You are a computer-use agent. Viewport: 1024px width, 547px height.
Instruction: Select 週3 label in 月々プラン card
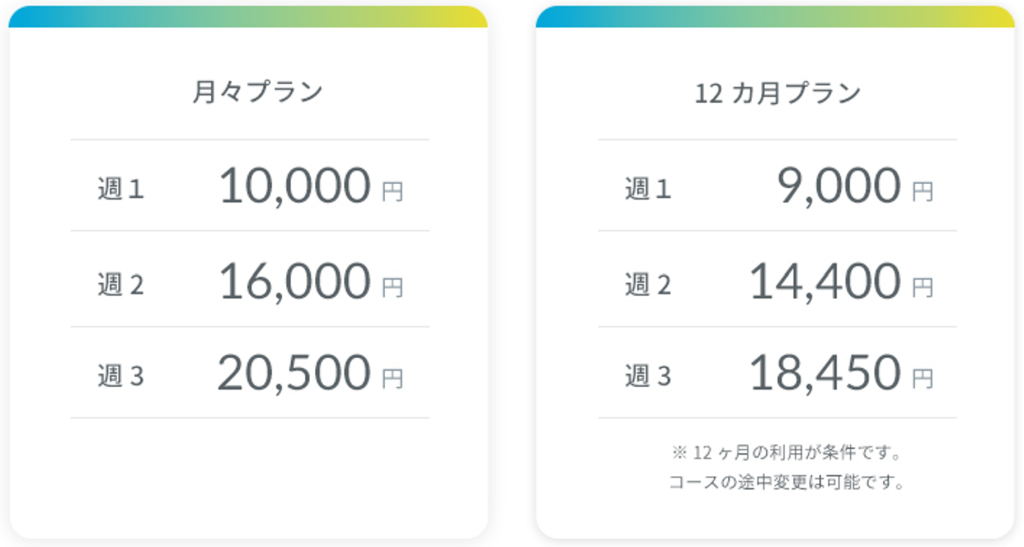[x=120, y=376]
